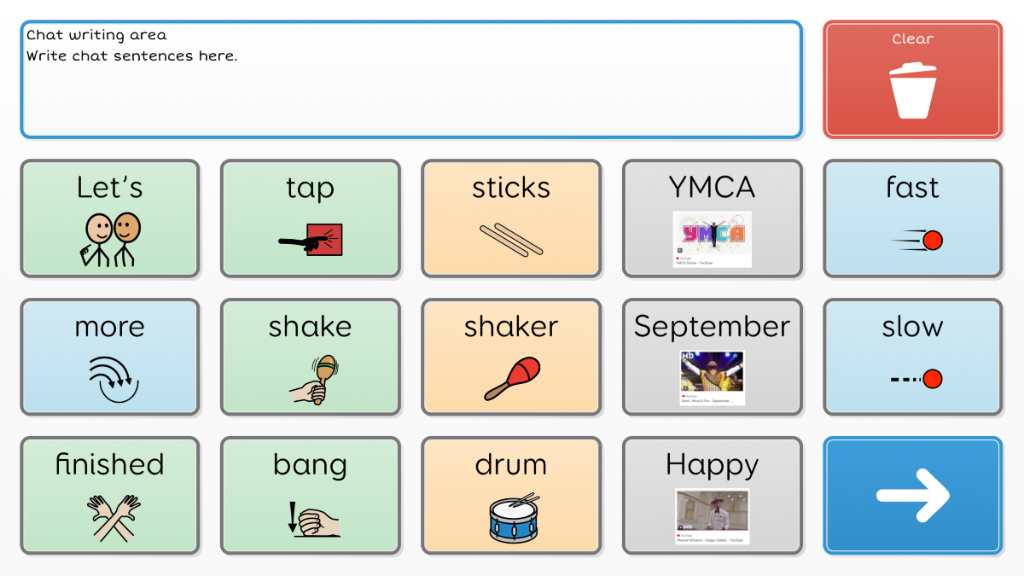
Task: Choose the "finished" crossed hands cell
Action: 110,496
